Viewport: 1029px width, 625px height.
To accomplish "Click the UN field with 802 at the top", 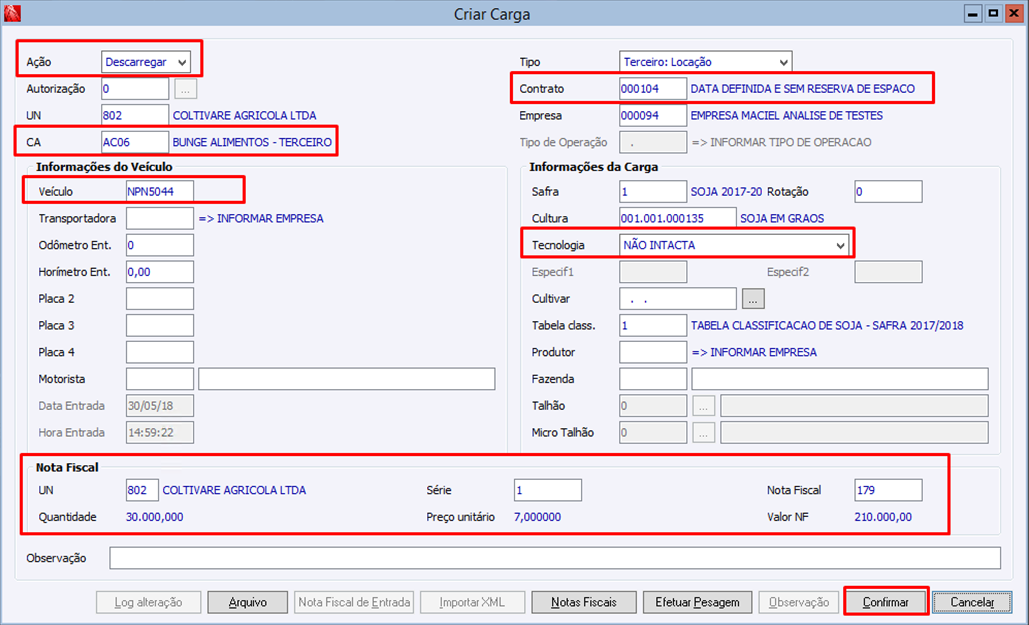I will tap(135, 116).
